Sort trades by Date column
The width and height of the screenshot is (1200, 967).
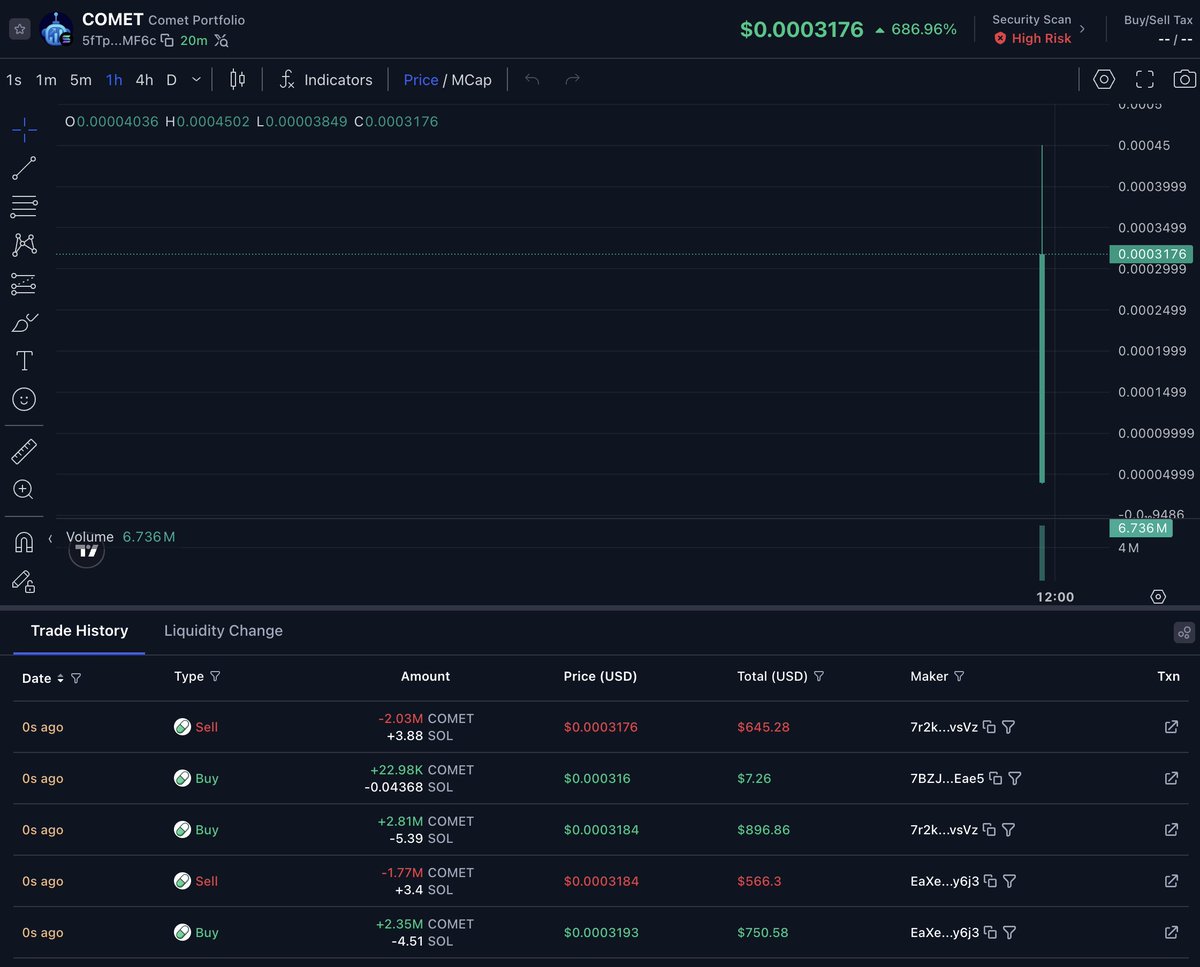tap(60, 678)
